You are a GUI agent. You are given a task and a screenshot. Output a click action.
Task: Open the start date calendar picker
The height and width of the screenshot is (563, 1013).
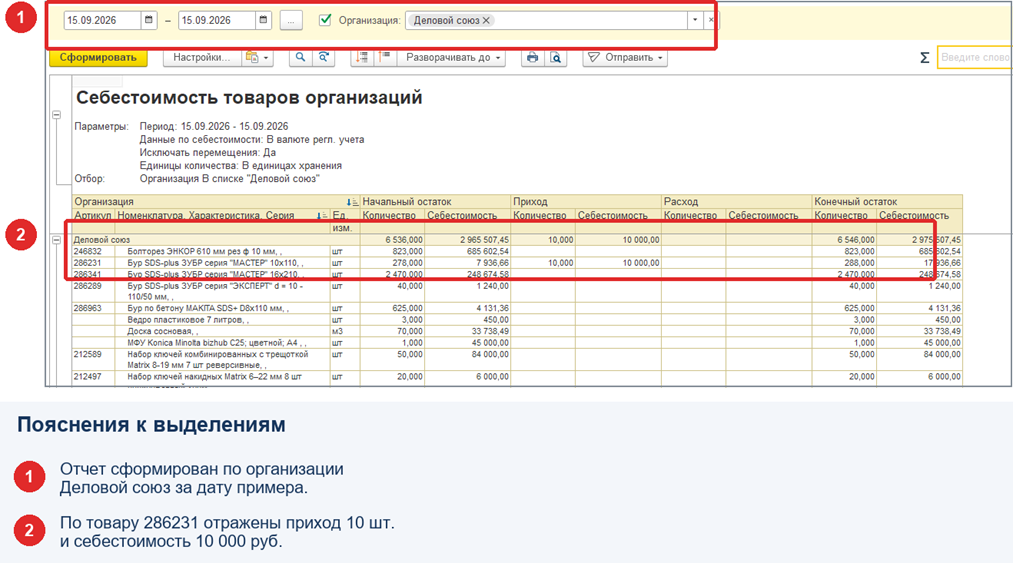[x=149, y=20]
